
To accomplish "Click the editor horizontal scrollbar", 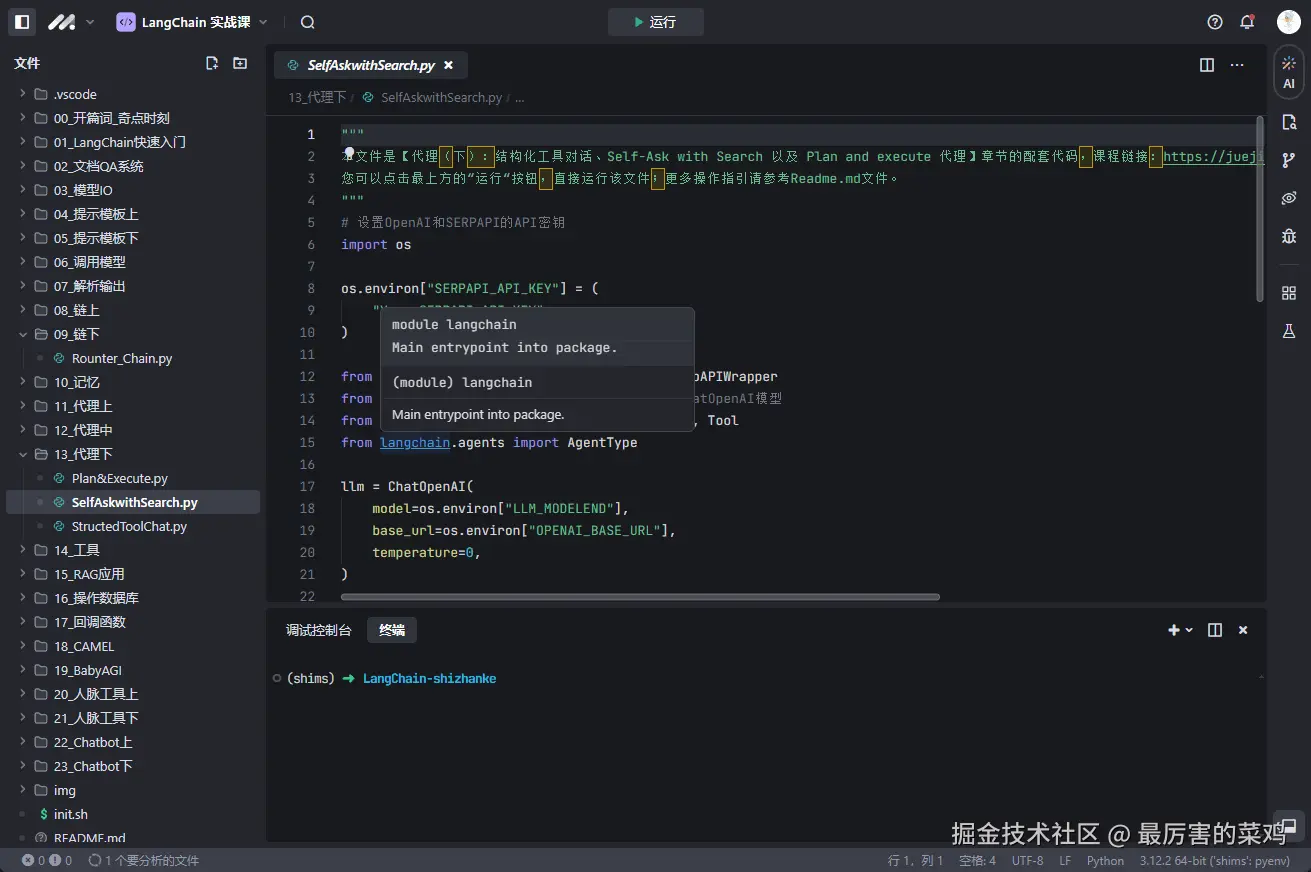I will [640, 597].
